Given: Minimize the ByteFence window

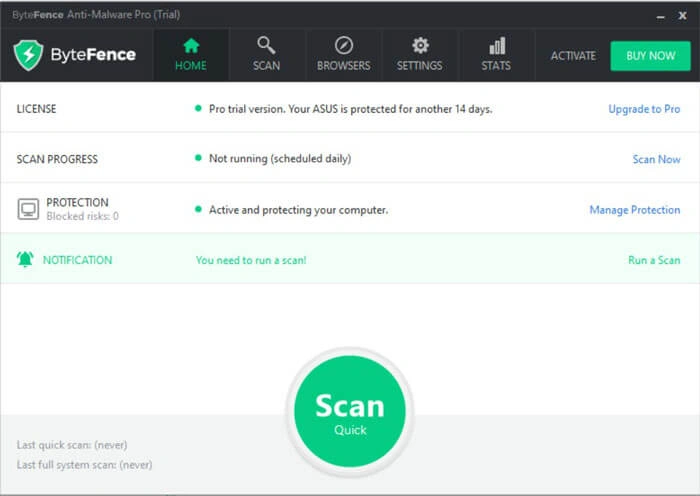Looking at the screenshot, I should 661,17.
